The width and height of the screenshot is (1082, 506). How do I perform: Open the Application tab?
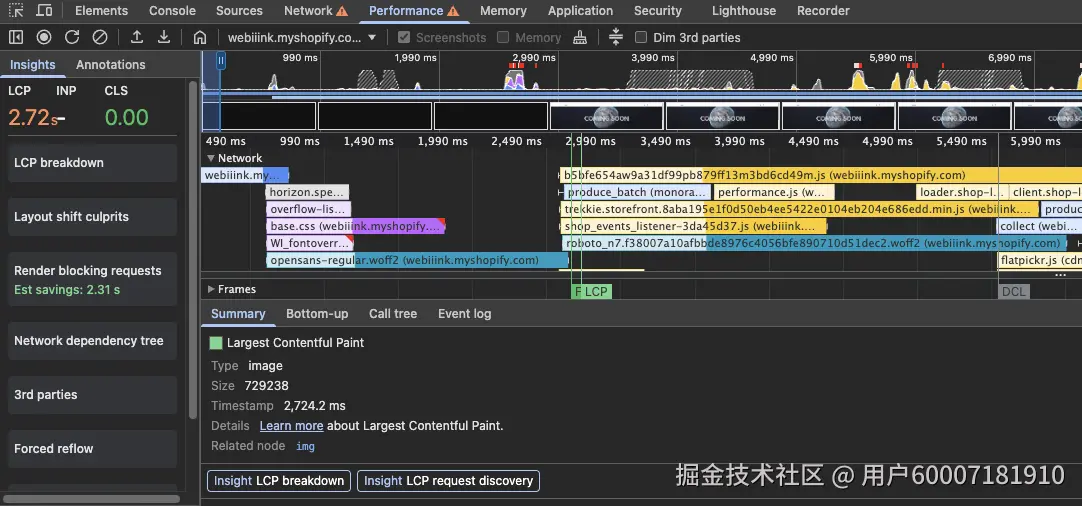pos(580,10)
